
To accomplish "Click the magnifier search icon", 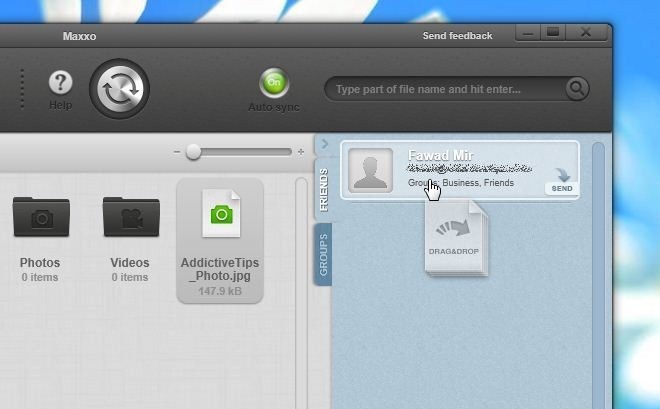I will tap(577, 88).
